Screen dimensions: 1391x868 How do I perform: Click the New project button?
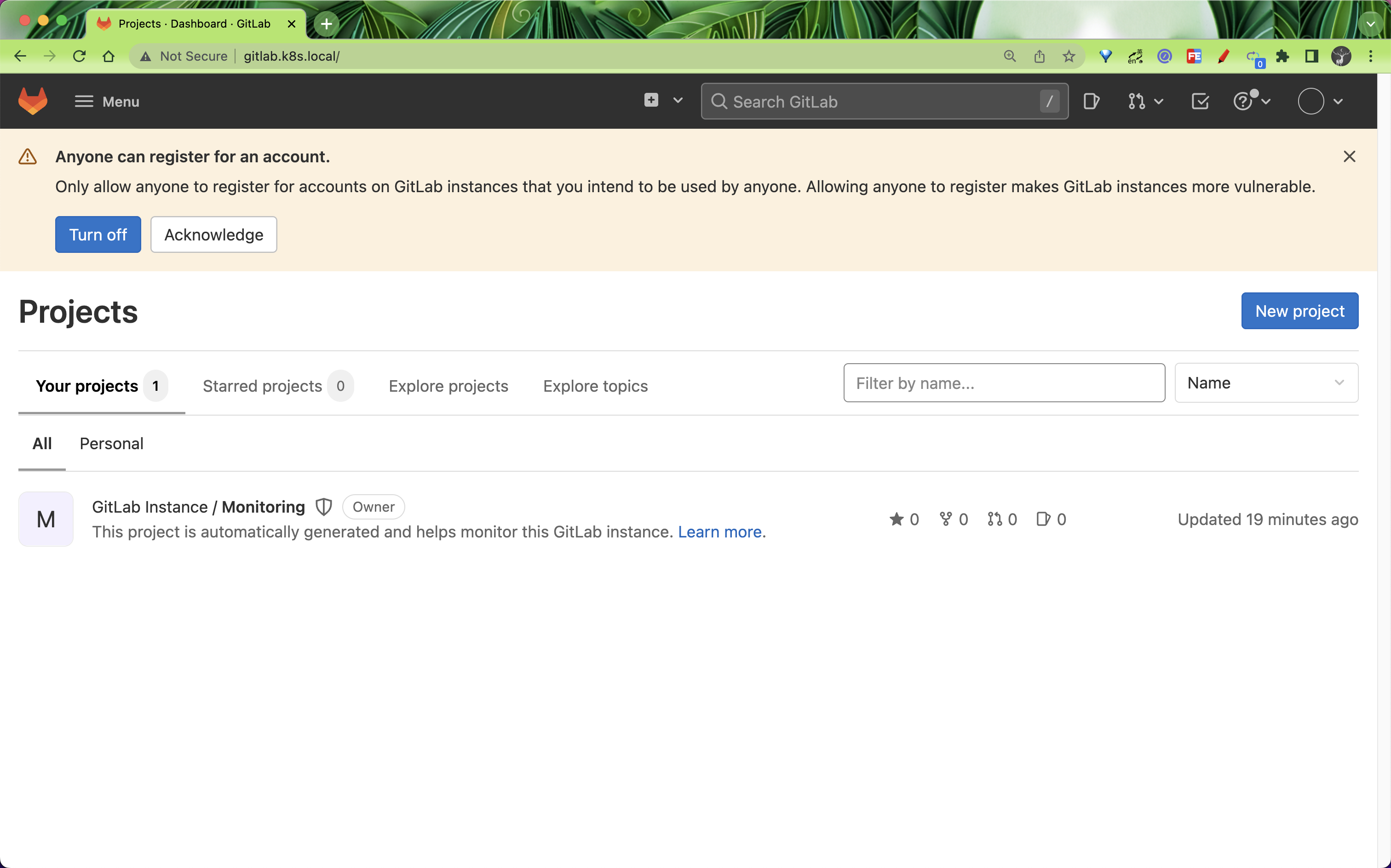coord(1299,311)
